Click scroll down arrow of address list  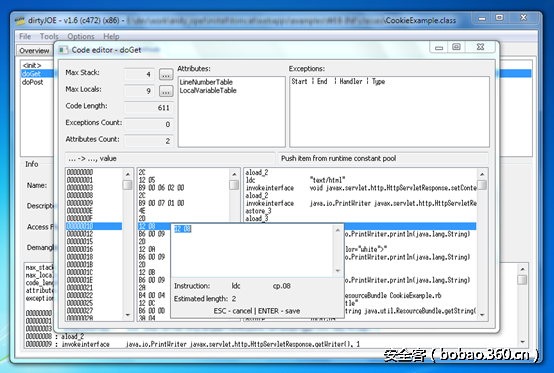click(x=128, y=314)
